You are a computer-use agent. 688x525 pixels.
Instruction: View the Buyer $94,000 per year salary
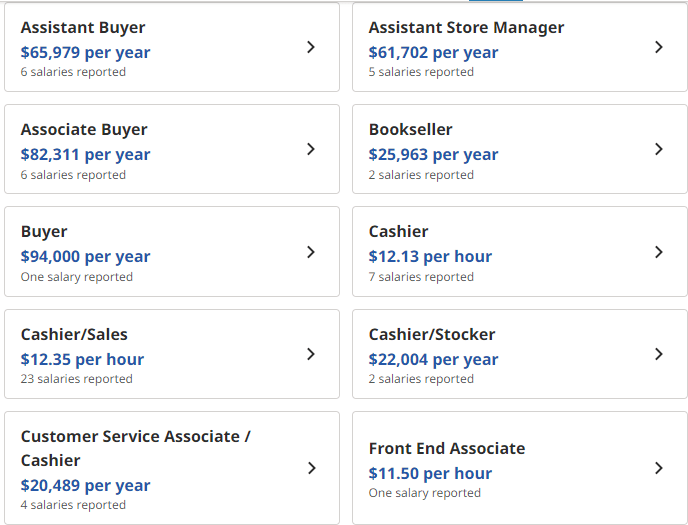pos(85,256)
